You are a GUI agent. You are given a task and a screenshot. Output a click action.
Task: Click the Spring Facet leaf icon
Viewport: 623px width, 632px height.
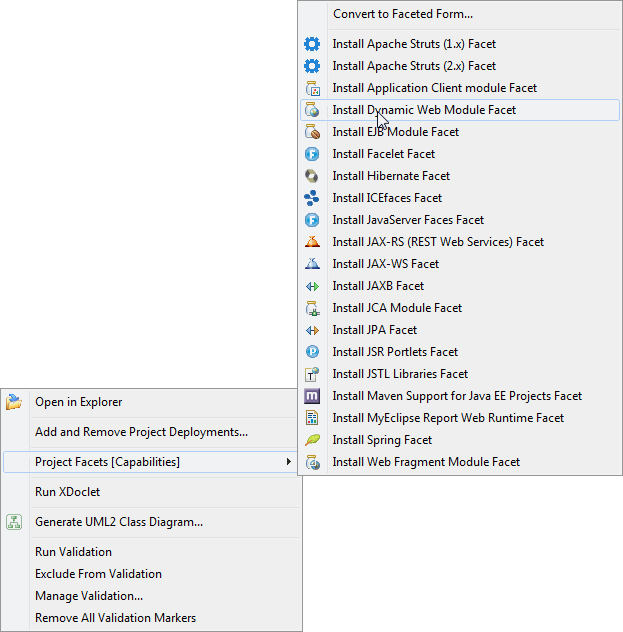tap(312, 440)
